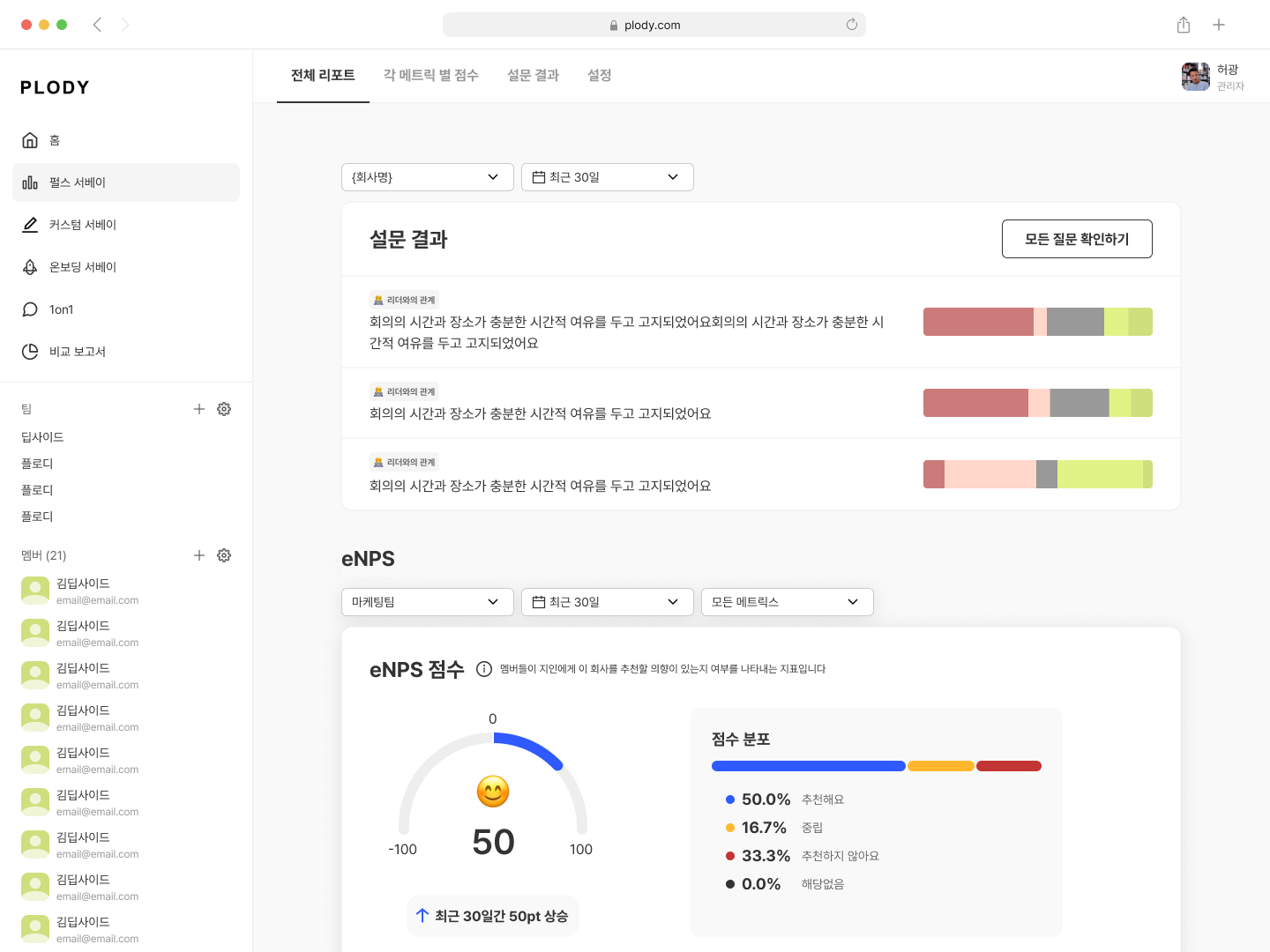1270x952 pixels.
Task: Open team settings gear icon
Action: pos(224,409)
